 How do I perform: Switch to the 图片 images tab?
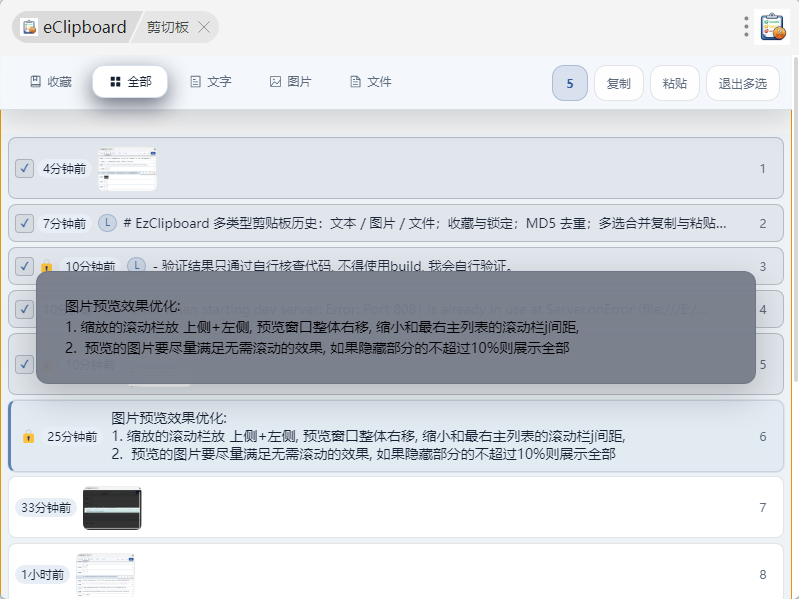pos(290,81)
